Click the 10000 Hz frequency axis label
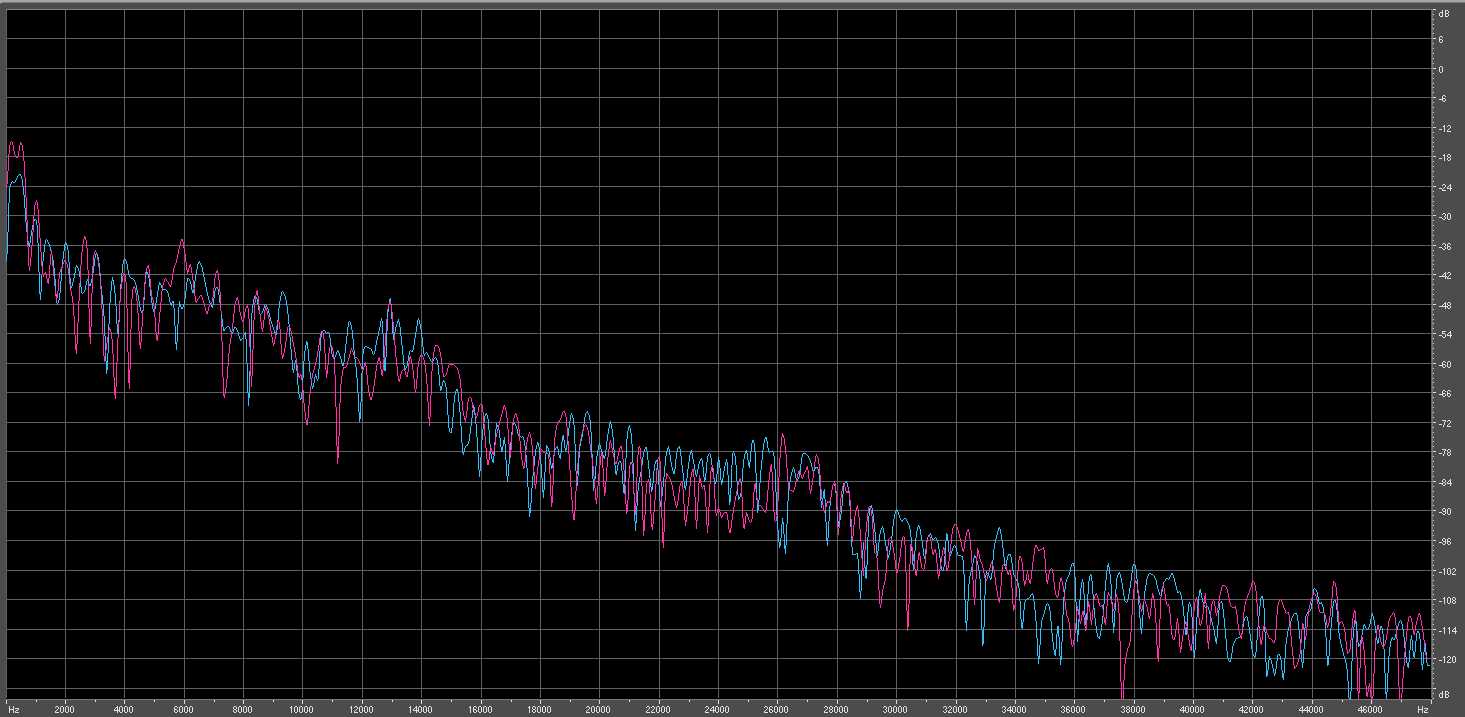 (x=301, y=709)
